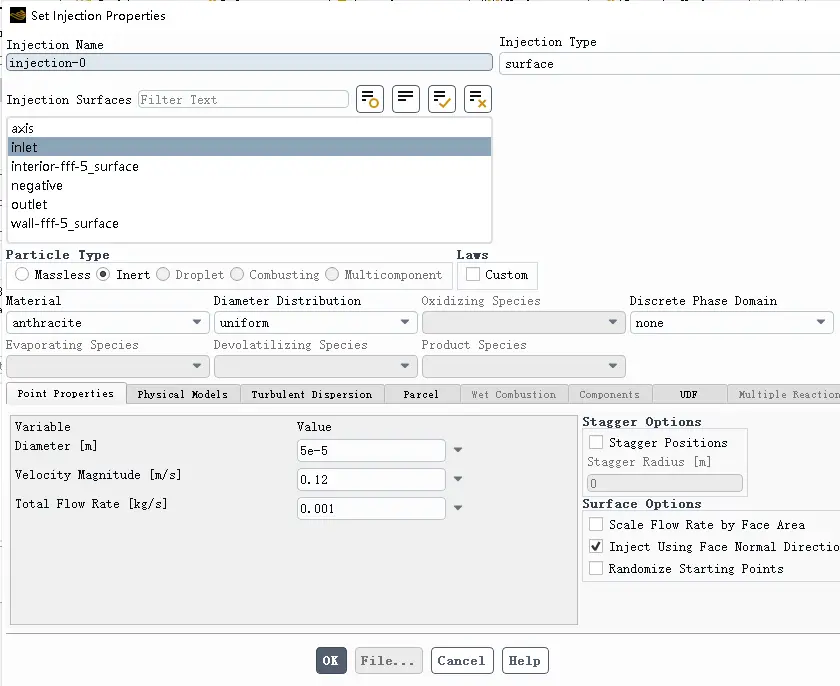Click the toggle tree view list icon
This screenshot has width=840, height=686.
pyautogui.click(x=370, y=99)
